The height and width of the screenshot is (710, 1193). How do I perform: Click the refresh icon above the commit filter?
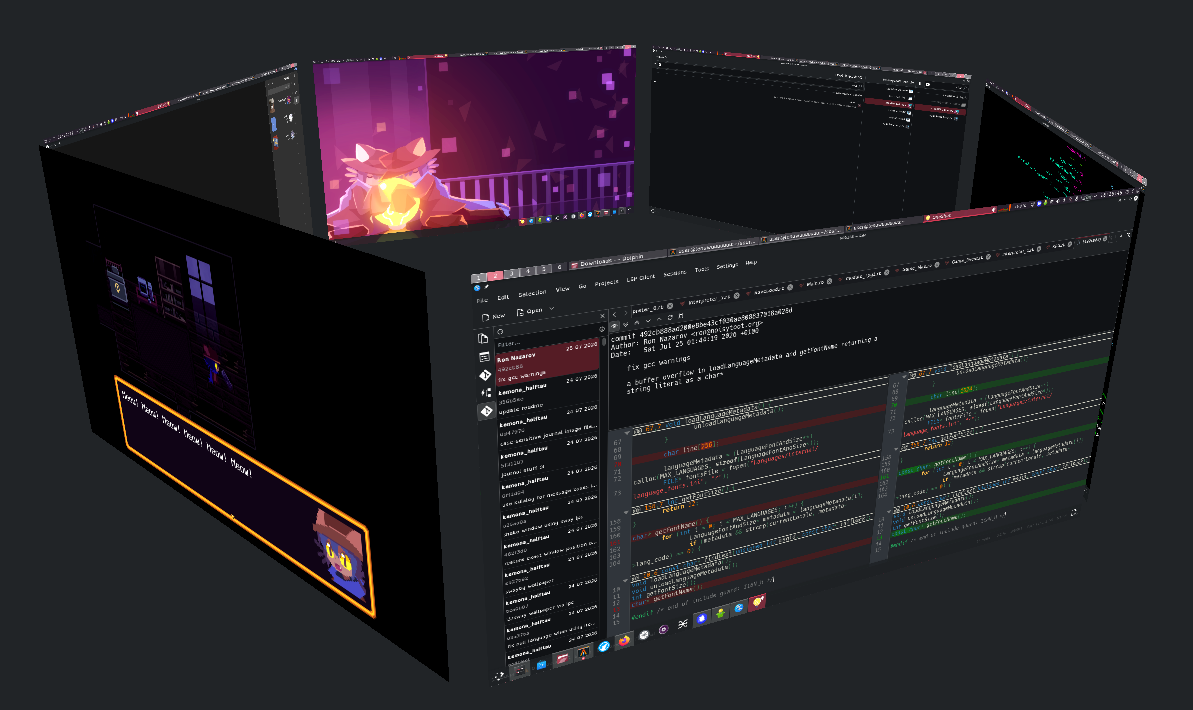pyautogui.click(x=500, y=332)
